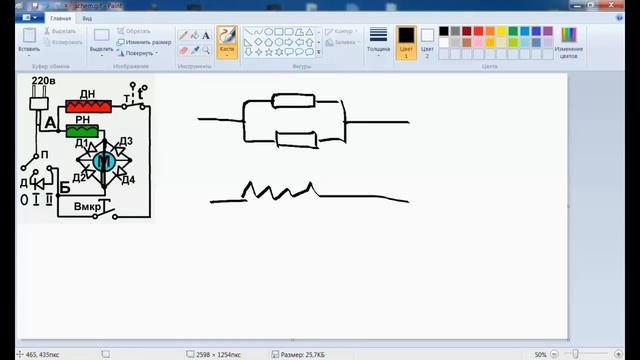Viewport: 640px width, 360px height.
Task: Click the file size text Размер: 25,7КБ
Action: (x=303, y=355)
